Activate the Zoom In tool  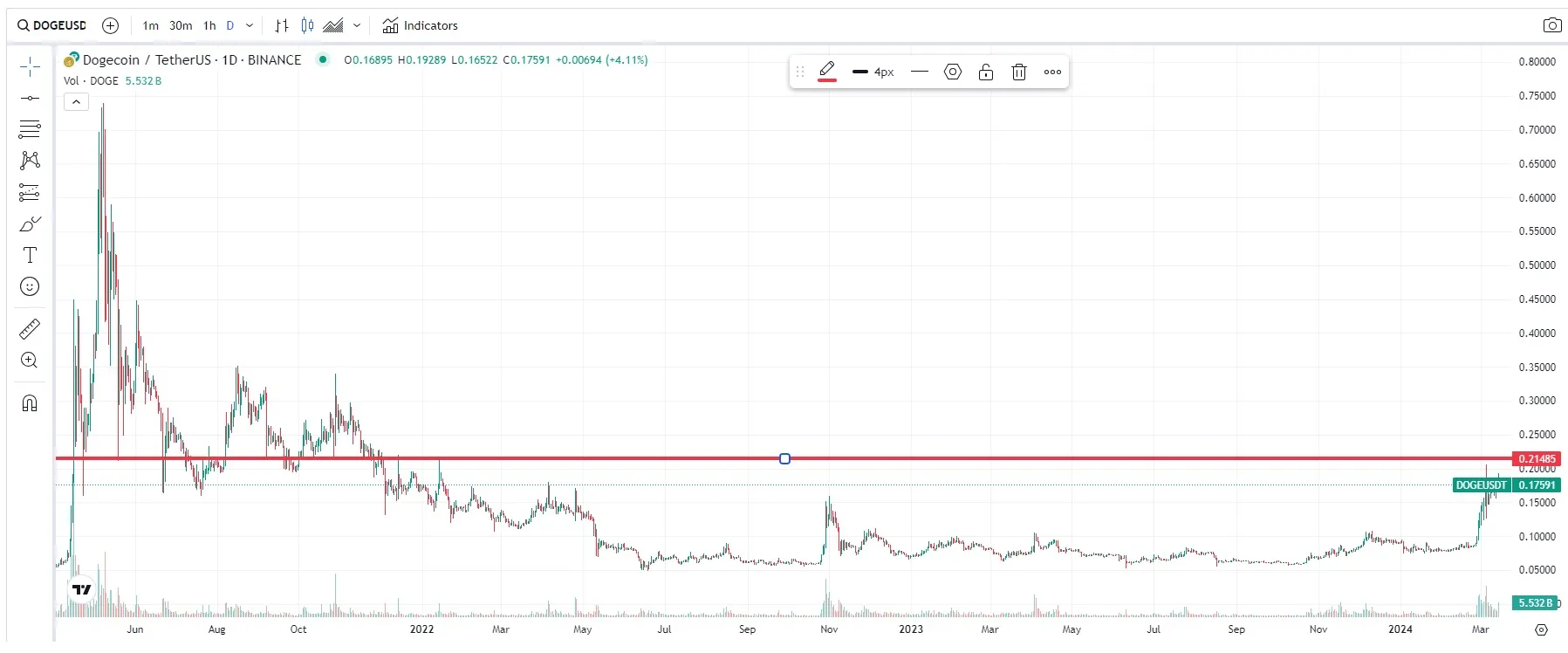click(30, 360)
